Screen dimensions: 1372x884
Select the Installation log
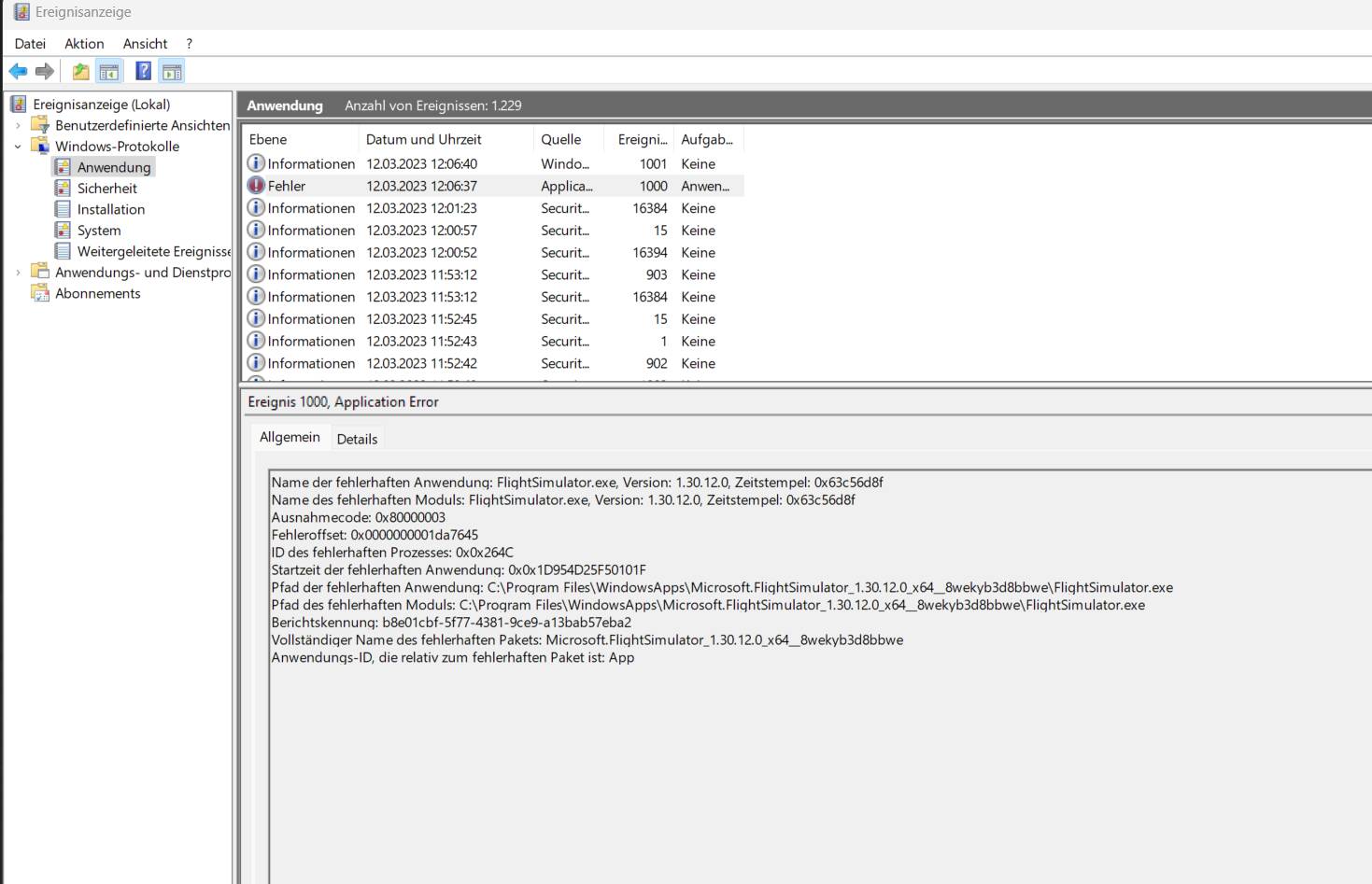111,209
